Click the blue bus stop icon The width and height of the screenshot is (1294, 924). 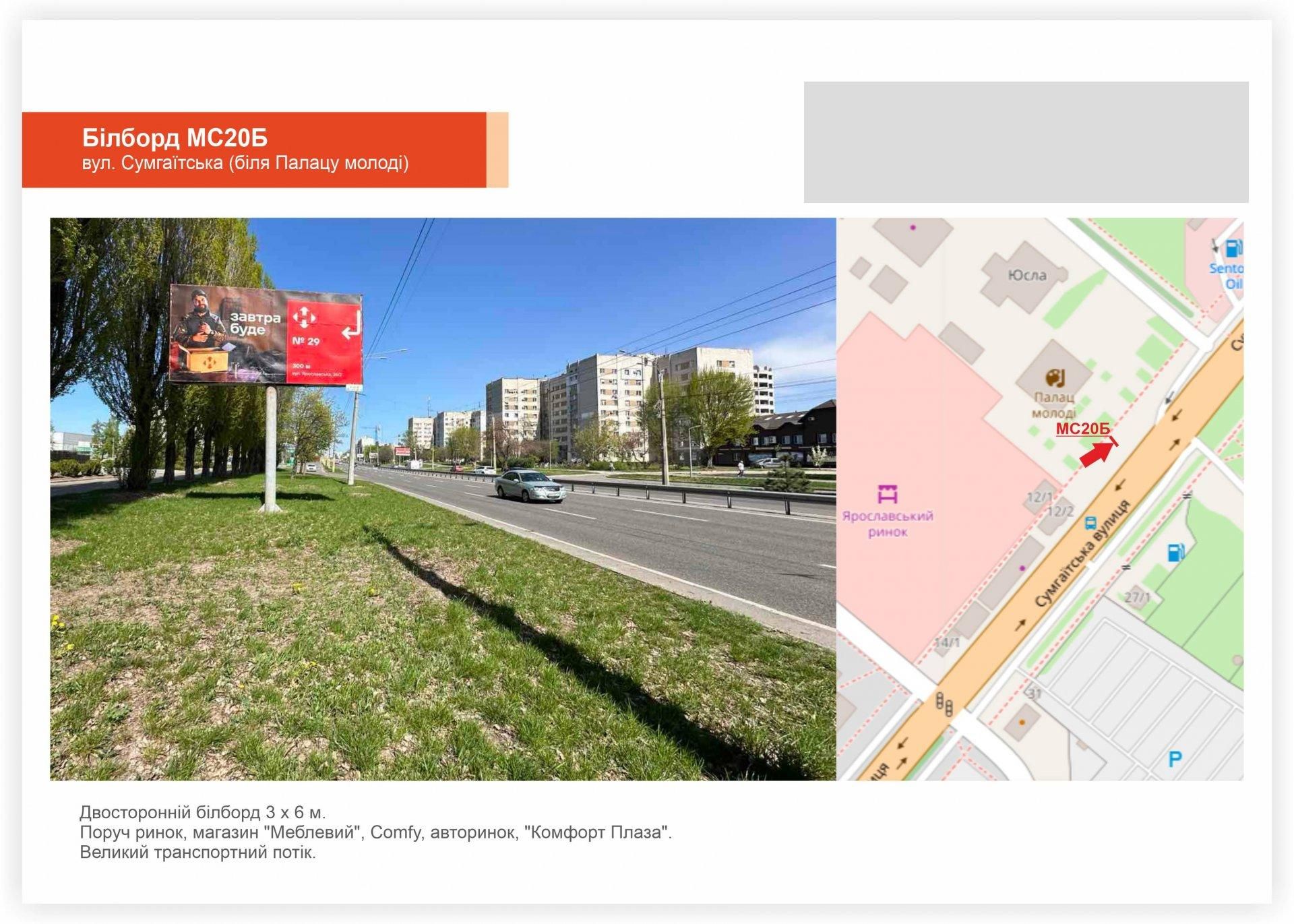[x=1090, y=522]
